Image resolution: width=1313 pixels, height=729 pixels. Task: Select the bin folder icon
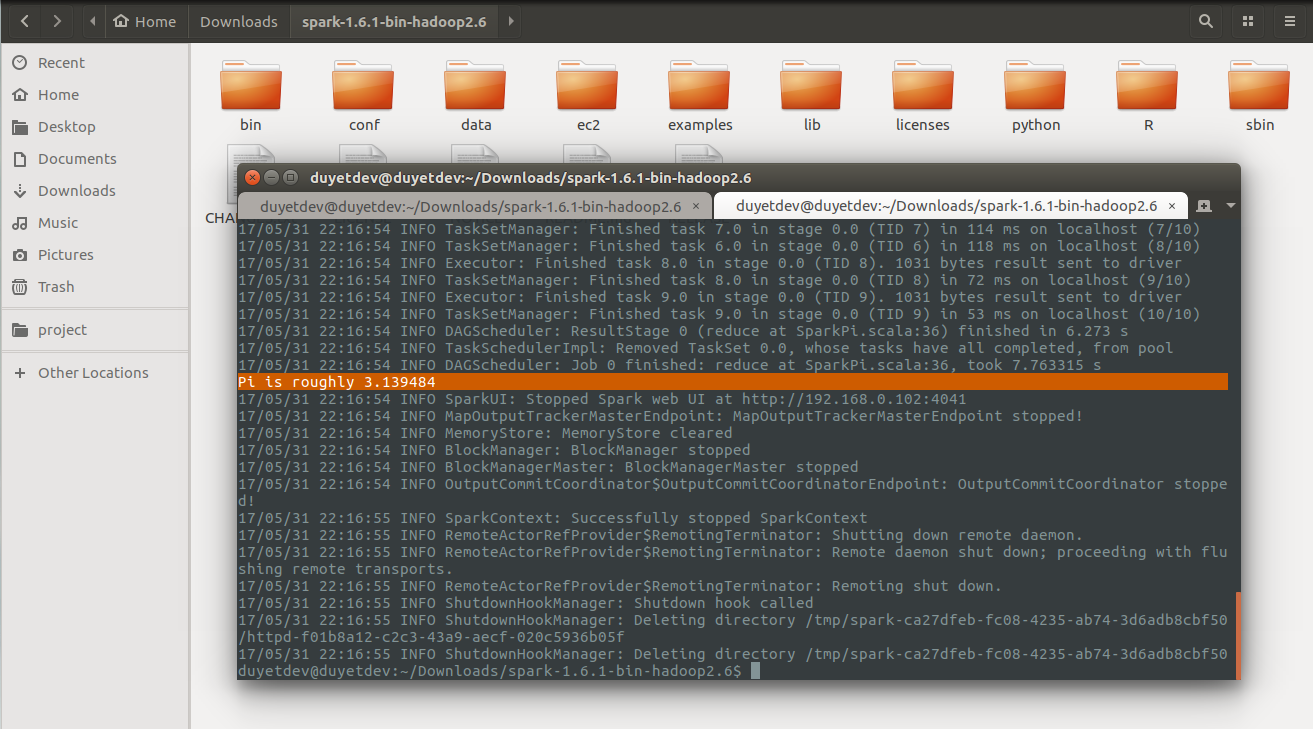(251, 84)
